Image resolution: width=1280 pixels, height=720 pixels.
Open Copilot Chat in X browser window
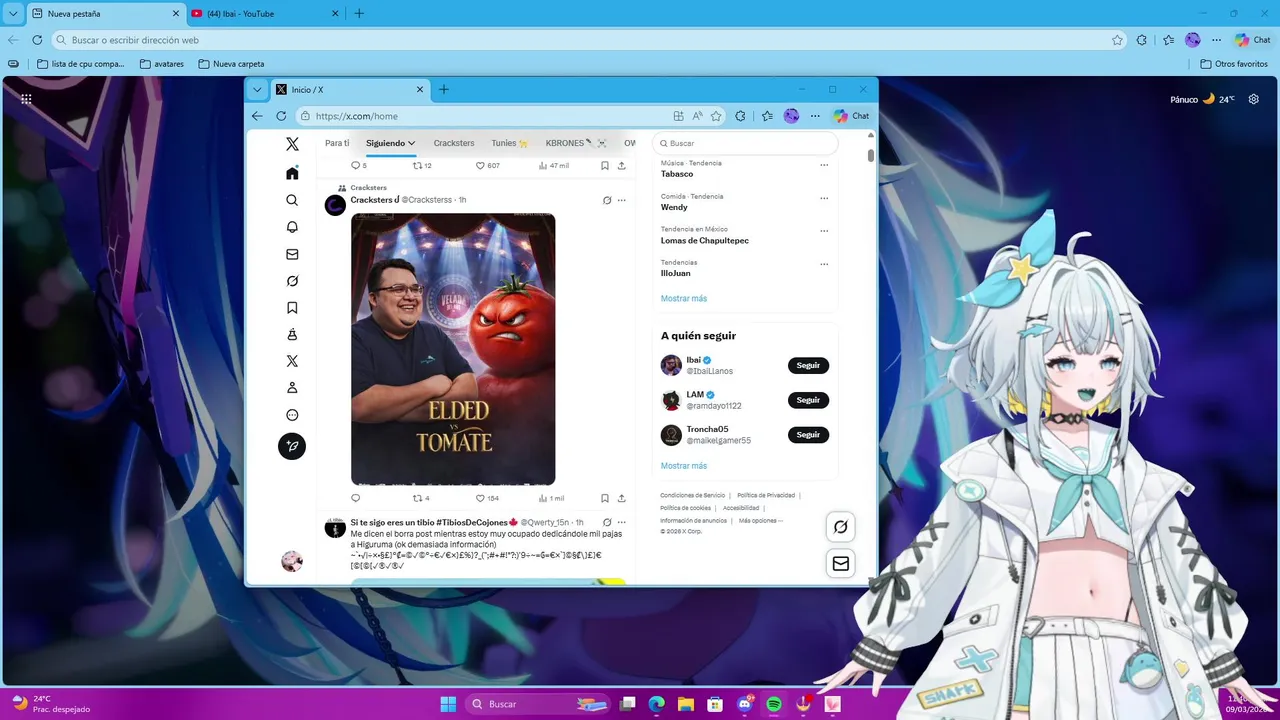[x=851, y=116]
